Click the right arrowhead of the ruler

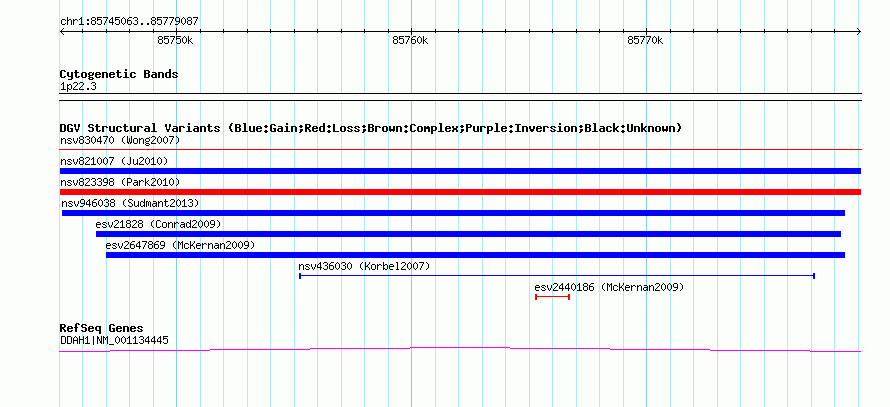858,32
